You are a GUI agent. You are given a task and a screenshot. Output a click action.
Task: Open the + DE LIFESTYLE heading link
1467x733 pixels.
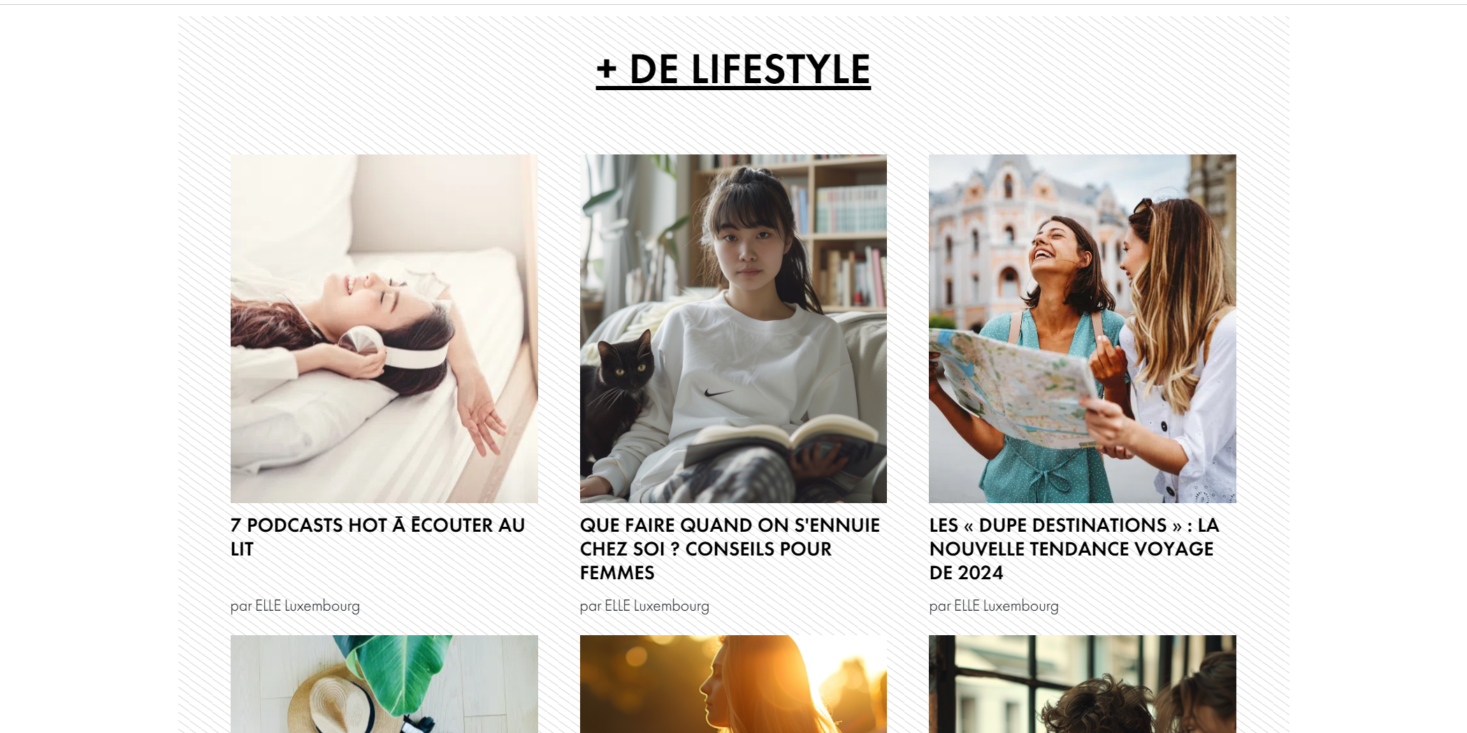click(733, 70)
